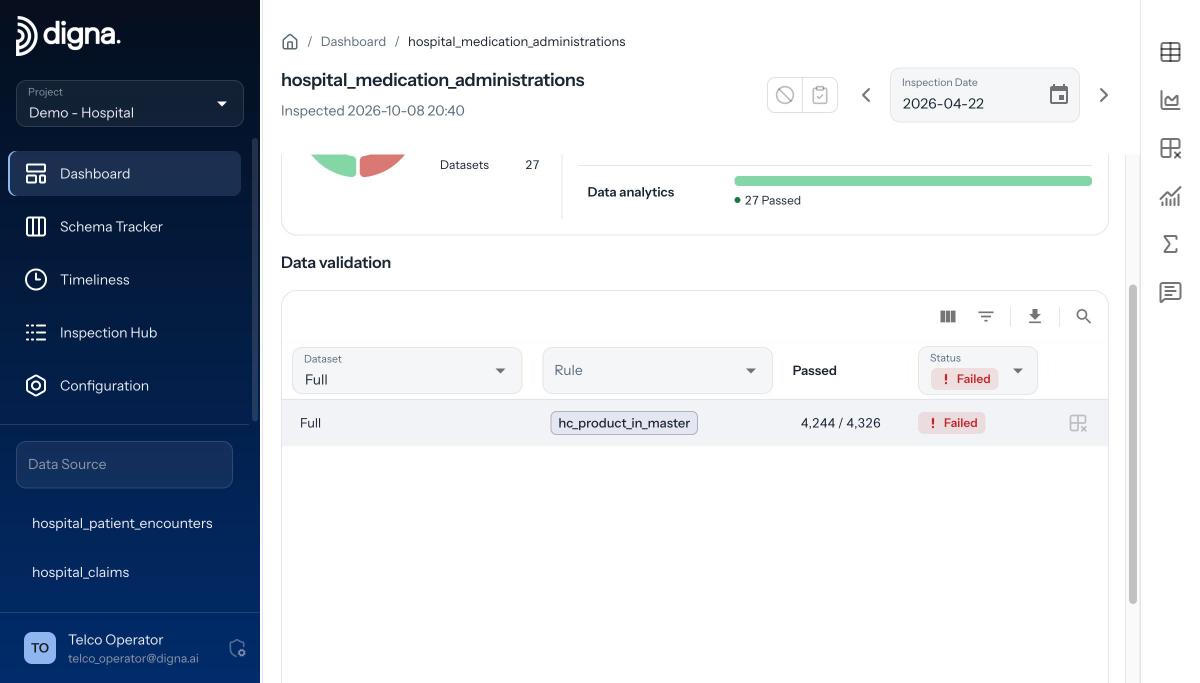The height and width of the screenshot is (683, 1200).
Task: Click the Timeliness clock icon
Action: tap(36, 280)
